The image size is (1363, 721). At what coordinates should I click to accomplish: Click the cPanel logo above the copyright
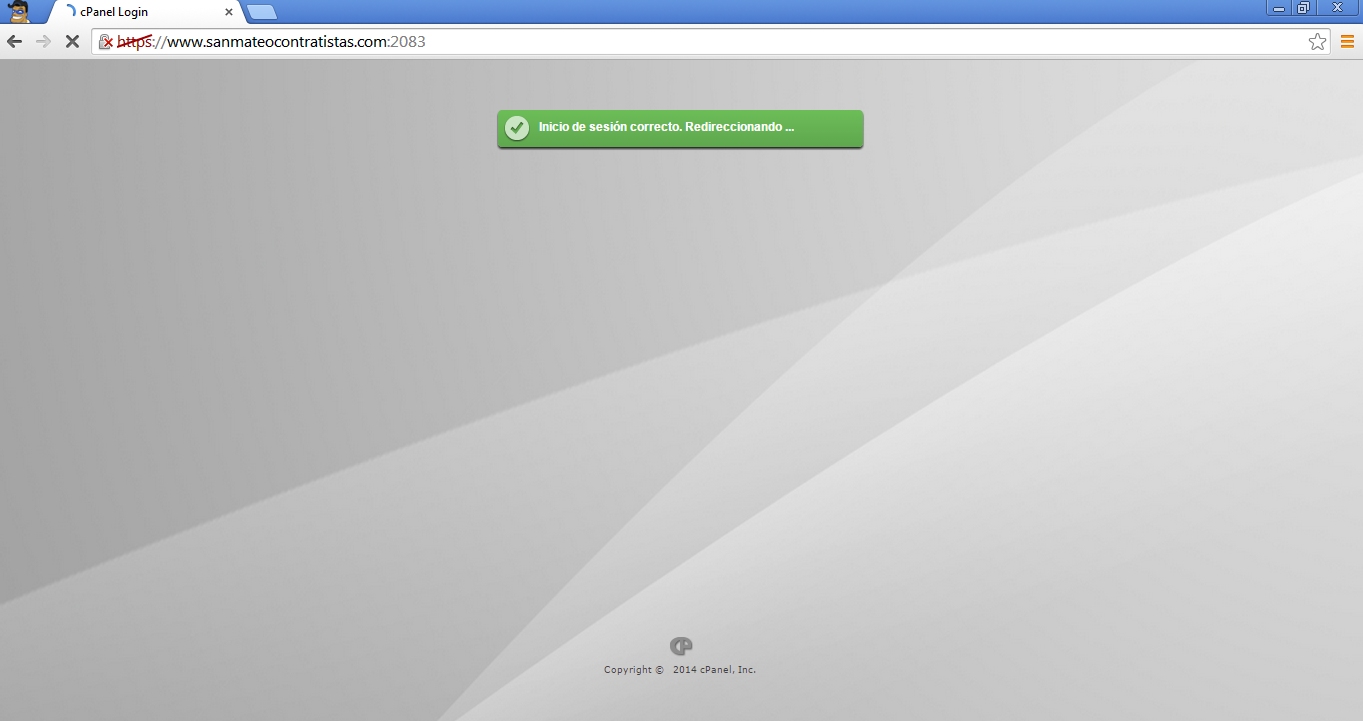coord(681,646)
